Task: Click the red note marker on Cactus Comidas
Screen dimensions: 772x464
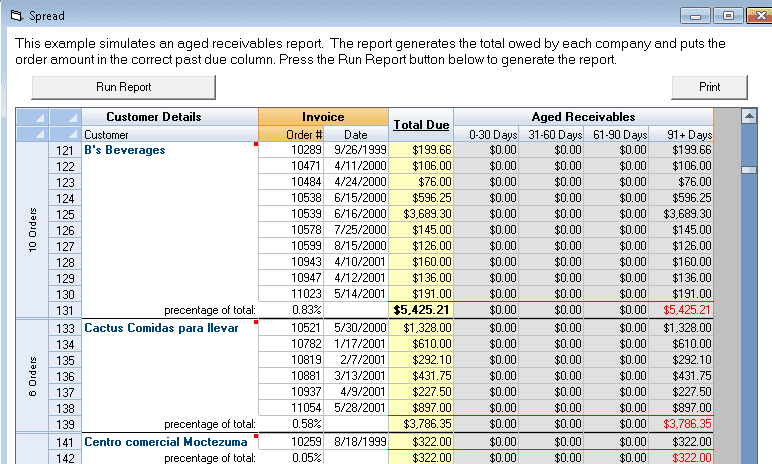Action: (256, 322)
